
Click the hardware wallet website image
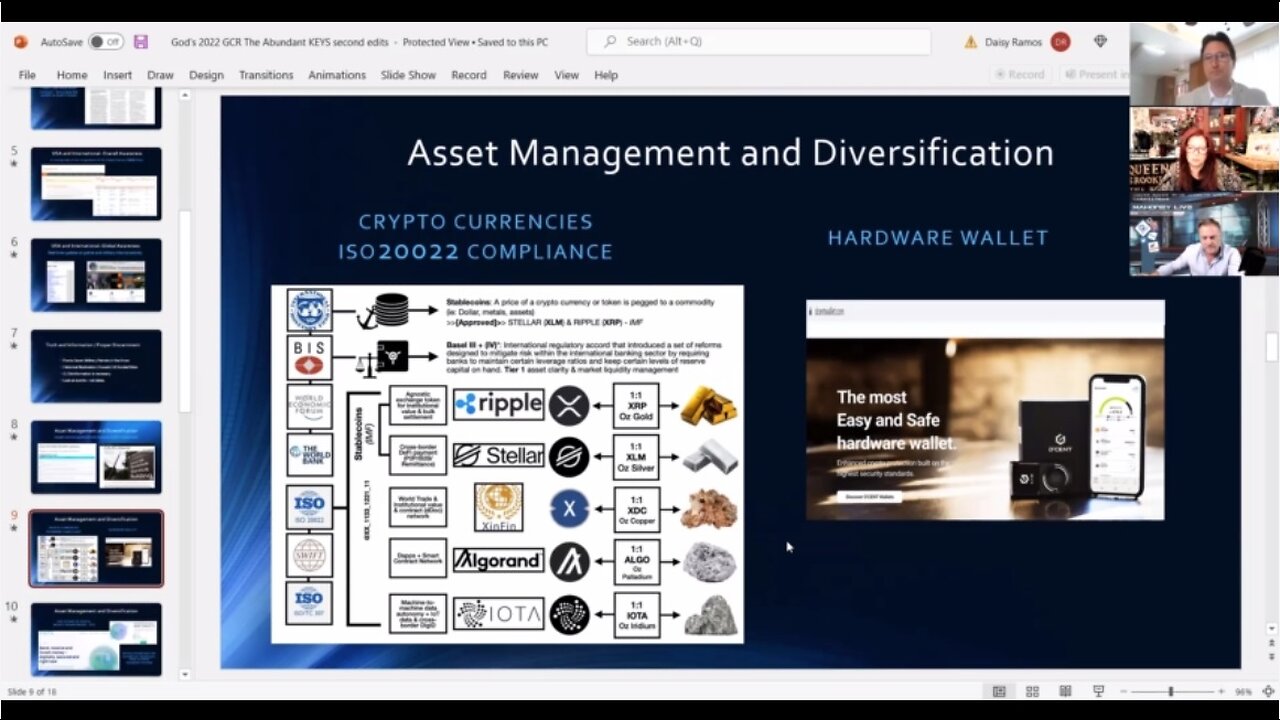point(985,410)
